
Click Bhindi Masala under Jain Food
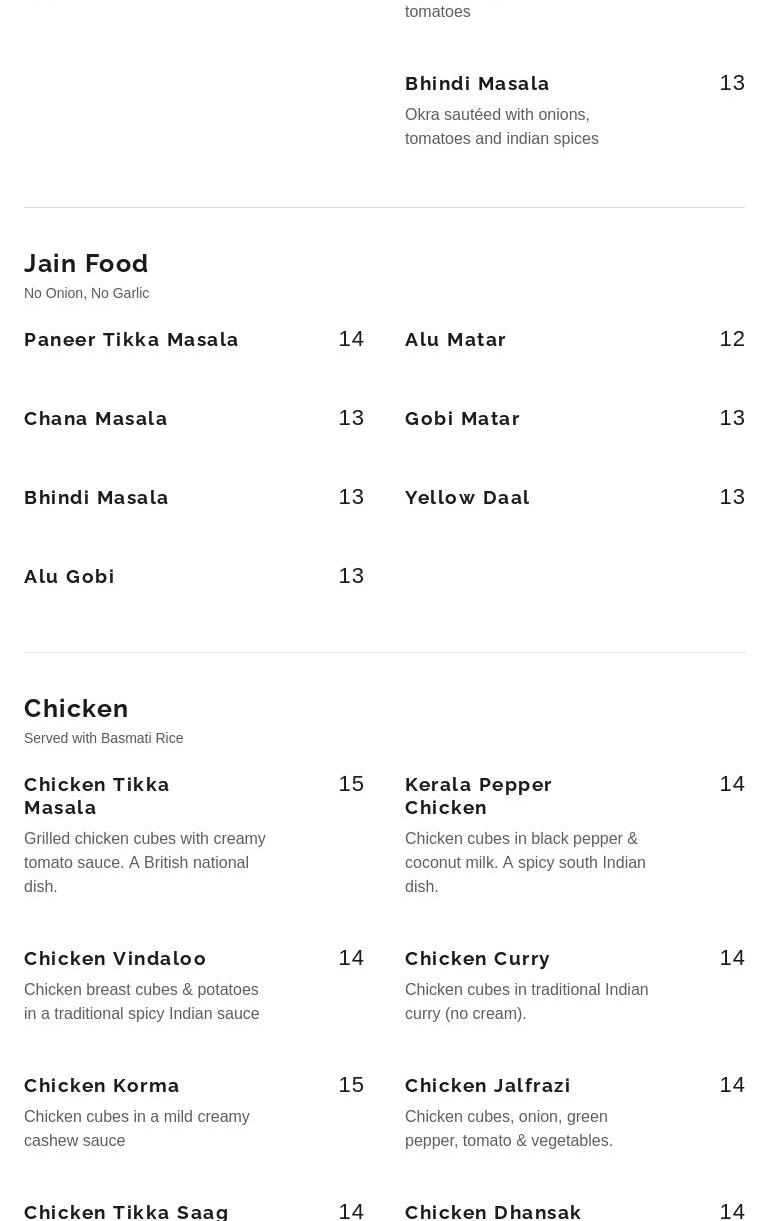coord(96,498)
